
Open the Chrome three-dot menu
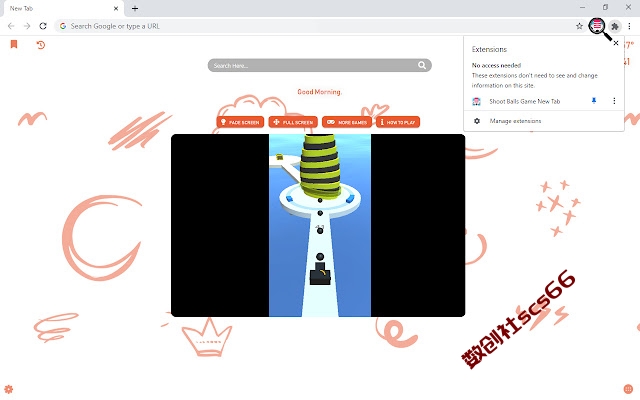point(629,26)
